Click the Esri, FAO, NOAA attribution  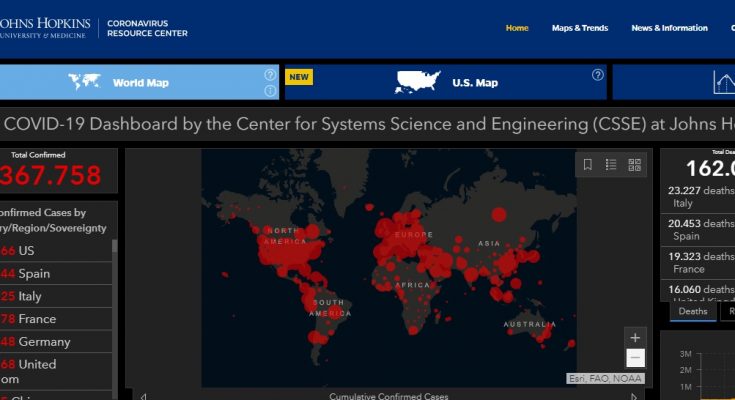[605, 378]
